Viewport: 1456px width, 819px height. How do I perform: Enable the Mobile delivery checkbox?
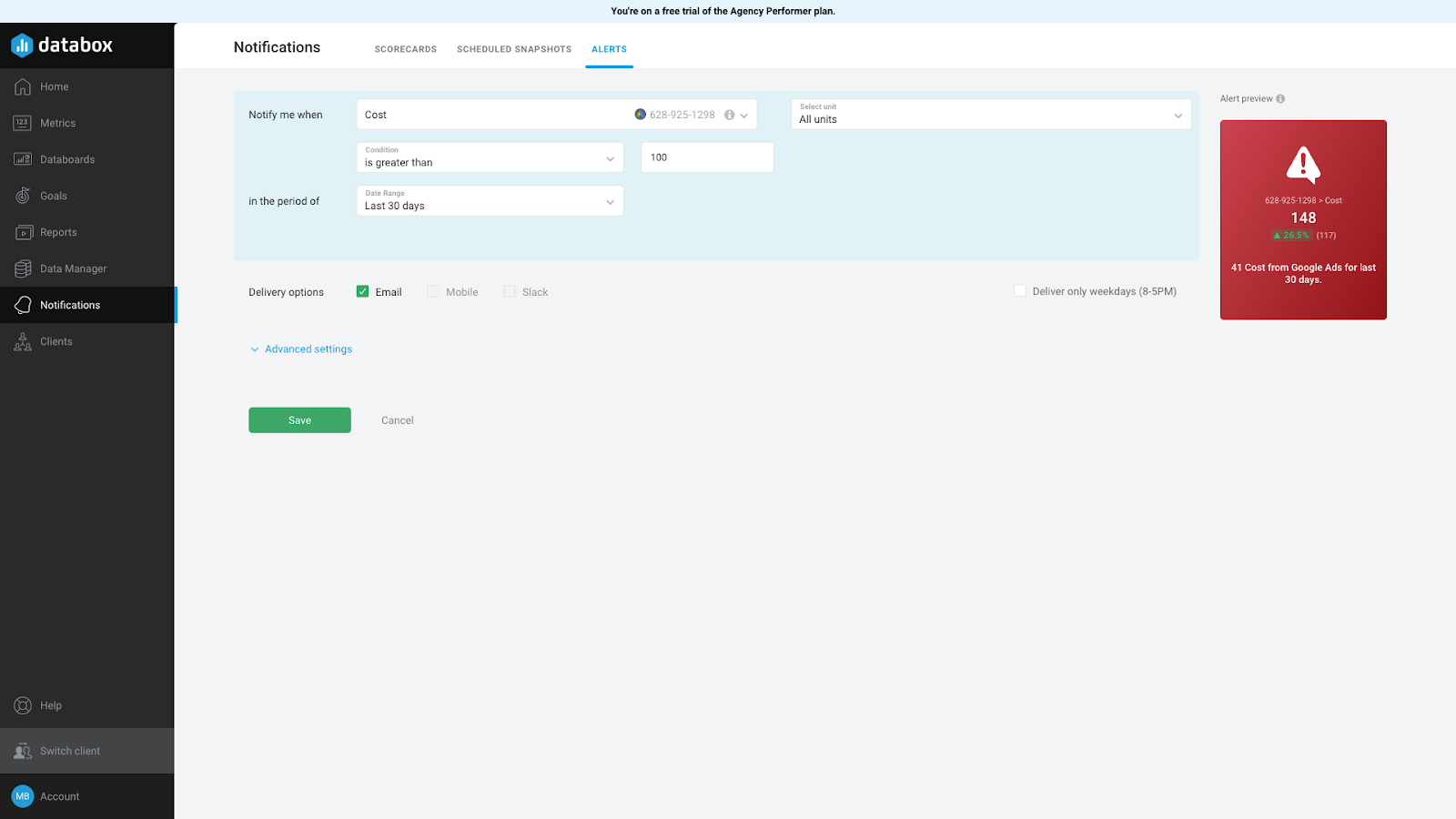point(433,291)
